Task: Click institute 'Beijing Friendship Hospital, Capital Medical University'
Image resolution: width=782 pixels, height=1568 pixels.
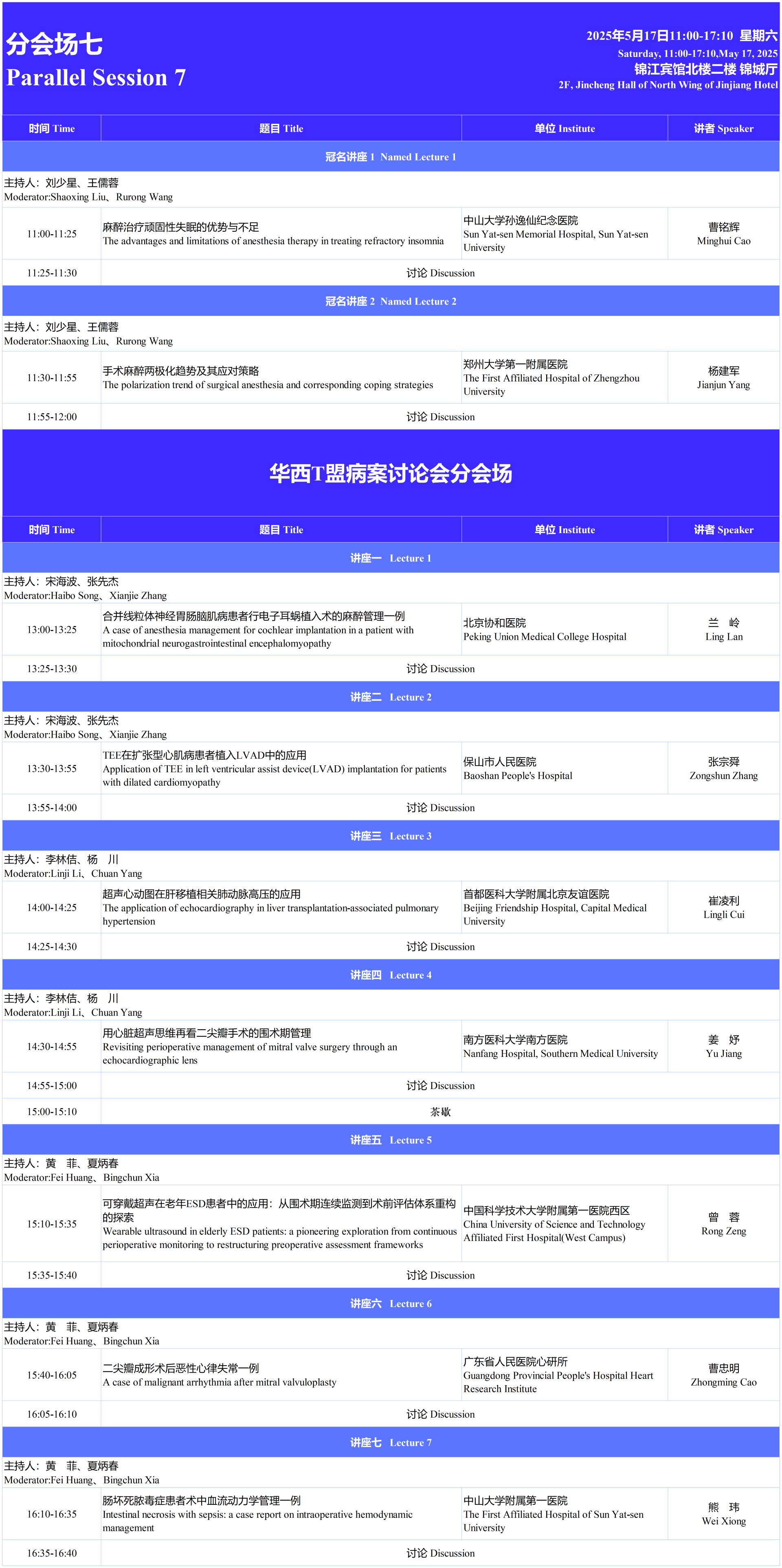Action: pos(555,914)
